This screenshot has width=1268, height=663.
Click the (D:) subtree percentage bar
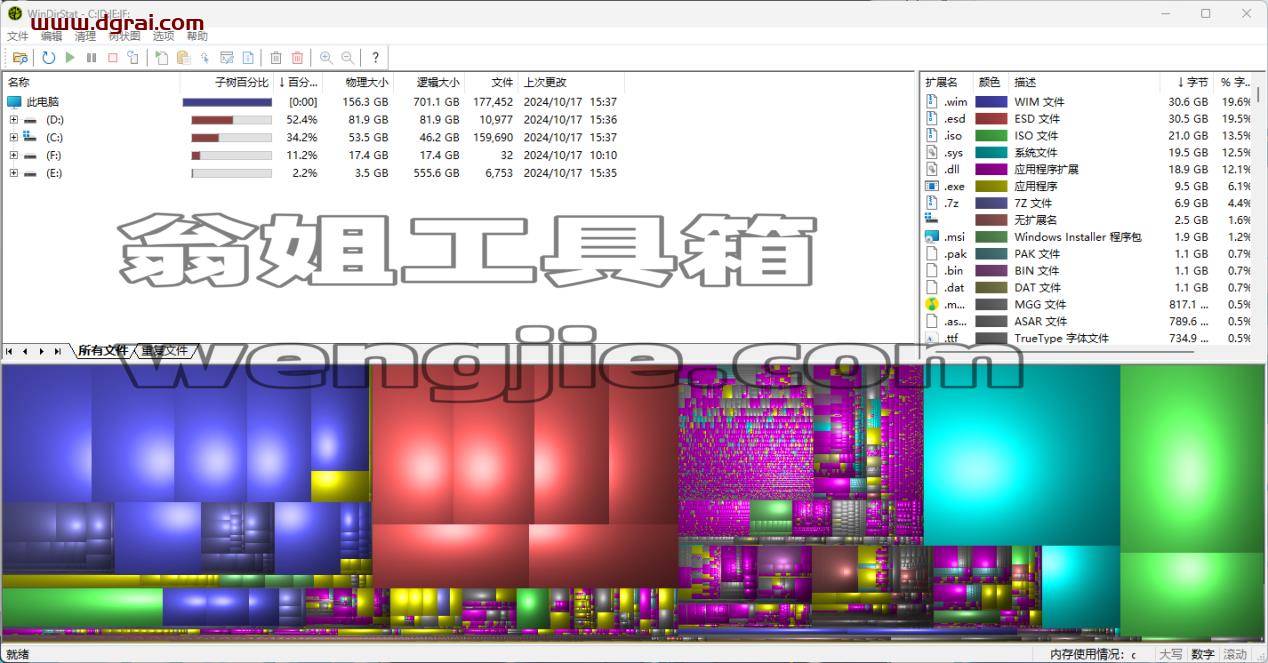click(231, 120)
